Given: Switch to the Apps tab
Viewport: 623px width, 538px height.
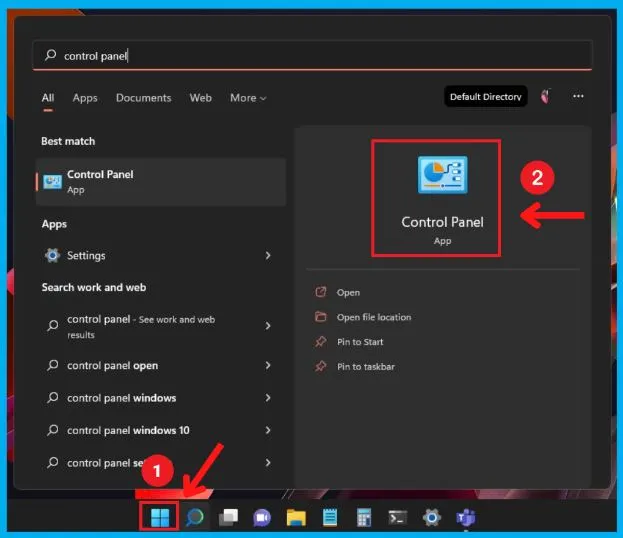Looking at the screenshot, I should pos(85,98).
